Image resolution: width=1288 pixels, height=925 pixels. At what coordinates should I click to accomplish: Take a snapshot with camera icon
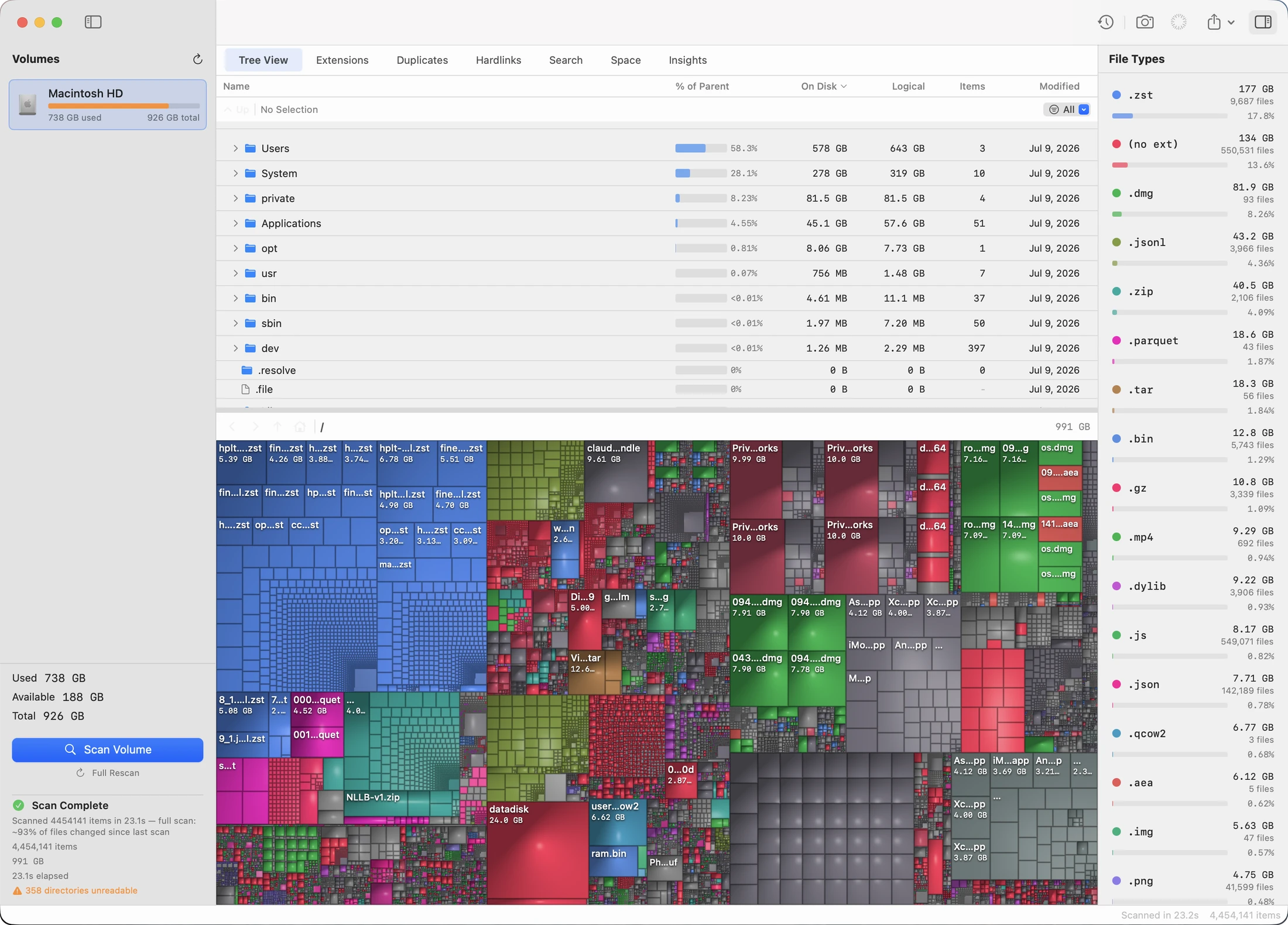tap(1145, 22)
